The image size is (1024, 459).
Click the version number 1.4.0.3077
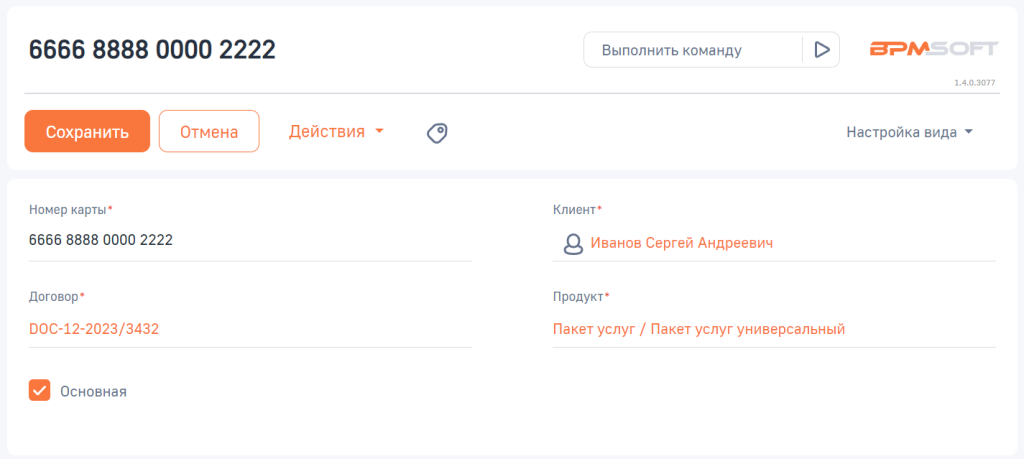974,83
